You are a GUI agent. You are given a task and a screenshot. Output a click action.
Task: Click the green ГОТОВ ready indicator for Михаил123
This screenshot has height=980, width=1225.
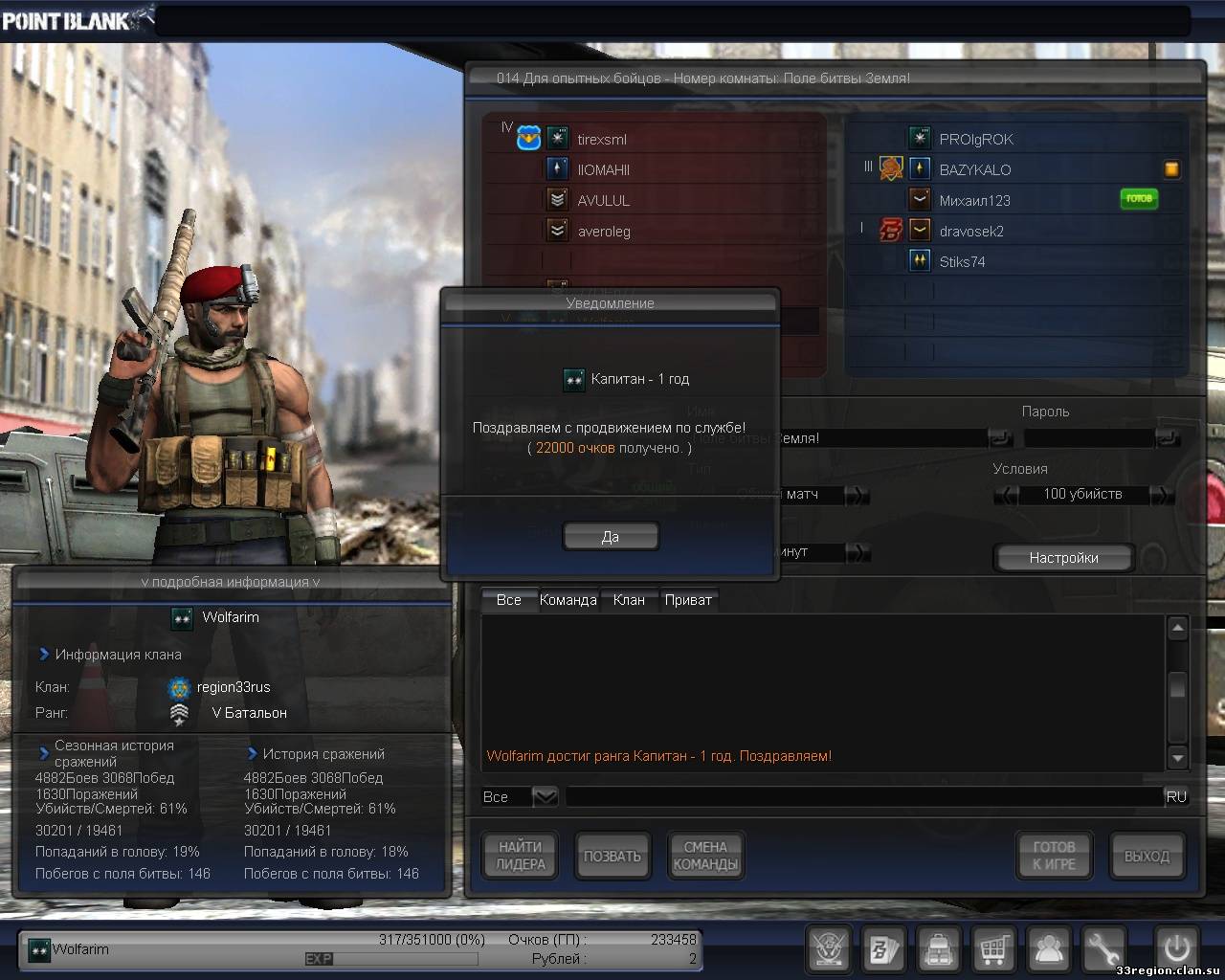[1139, 199]
